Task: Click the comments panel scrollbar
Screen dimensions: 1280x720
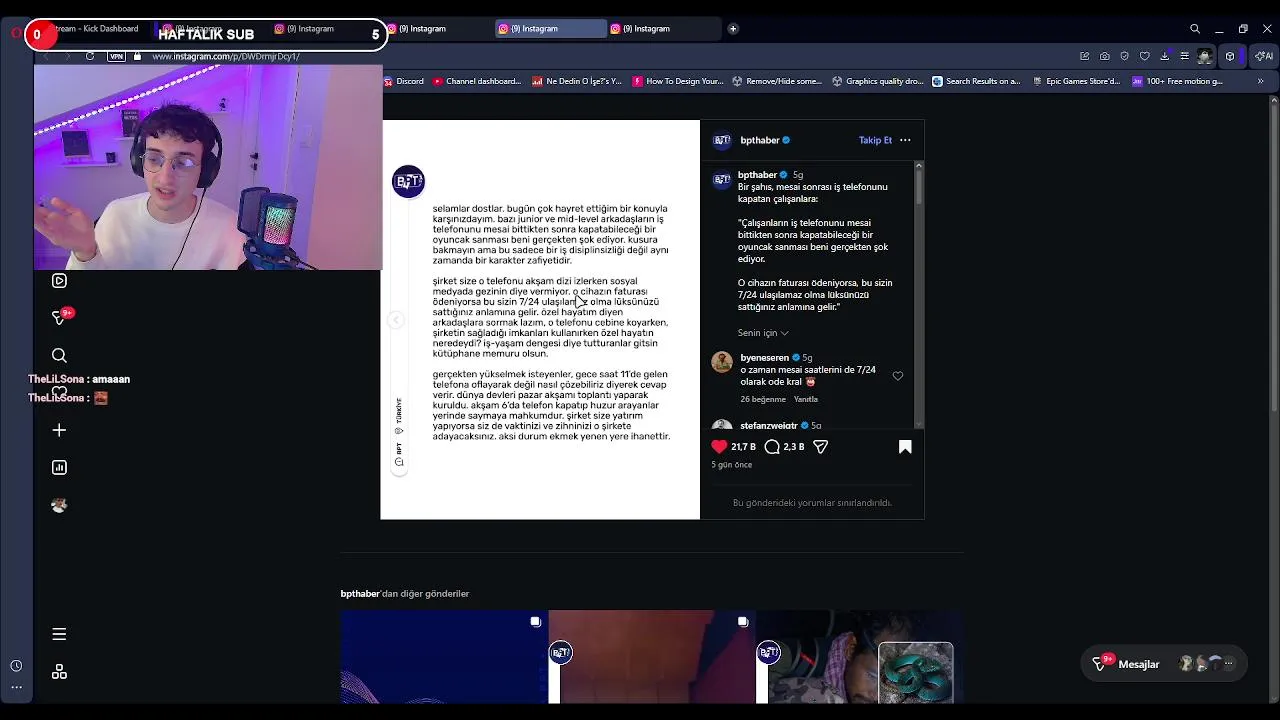Action: click(x=919, y=185)
